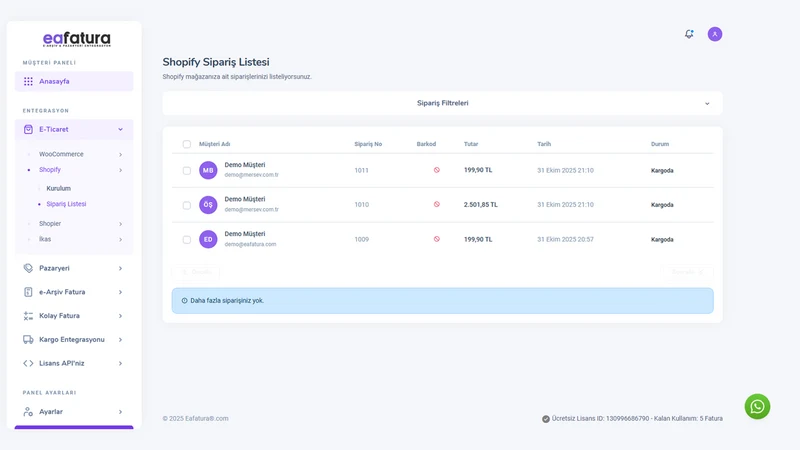The width and height of the screenshot is (800, 450).
Task: Click the faded previous page button
Action: [x=196, y=272]
